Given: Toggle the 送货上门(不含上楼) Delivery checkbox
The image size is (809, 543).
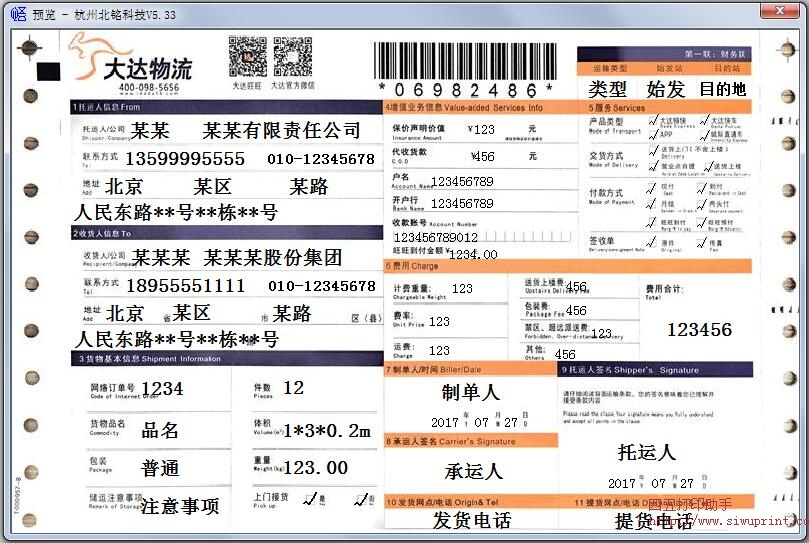Looking at the screenshot, I should tap(653, 150).
